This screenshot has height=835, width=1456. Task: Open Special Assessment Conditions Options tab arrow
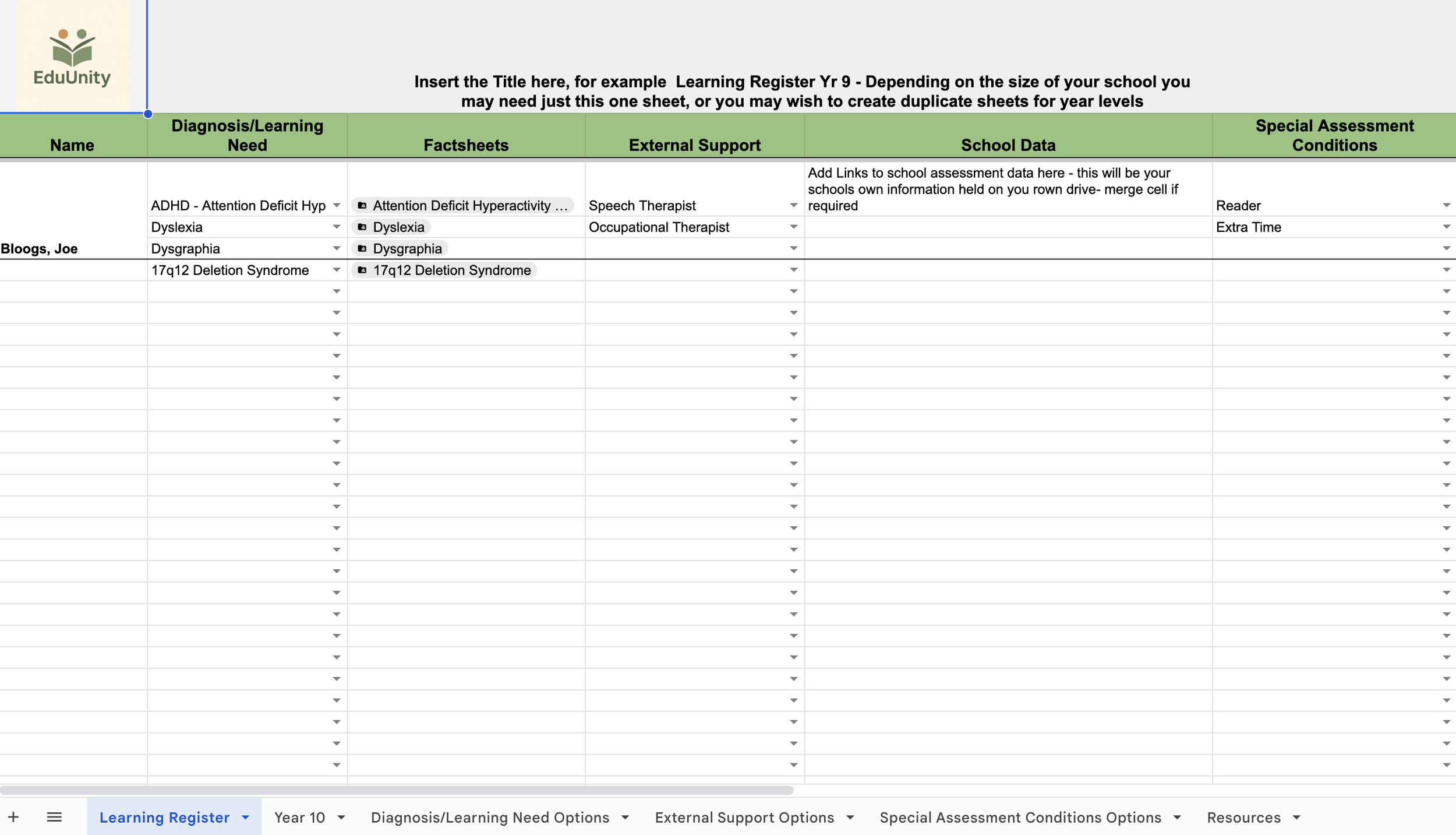[x=1177, y=818]
